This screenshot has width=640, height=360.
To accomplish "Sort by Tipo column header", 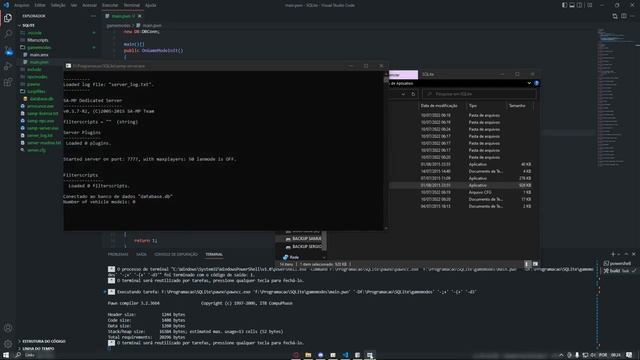I will click(473, 106).
